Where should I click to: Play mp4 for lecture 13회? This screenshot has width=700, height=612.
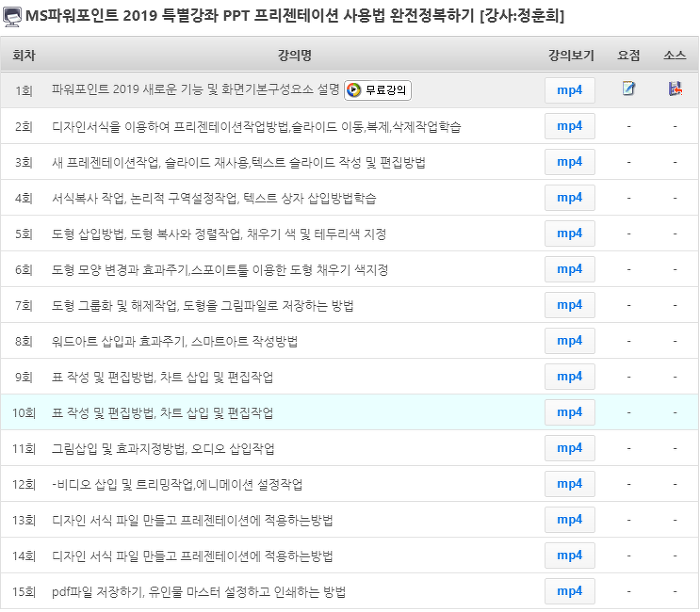(570, 520)
